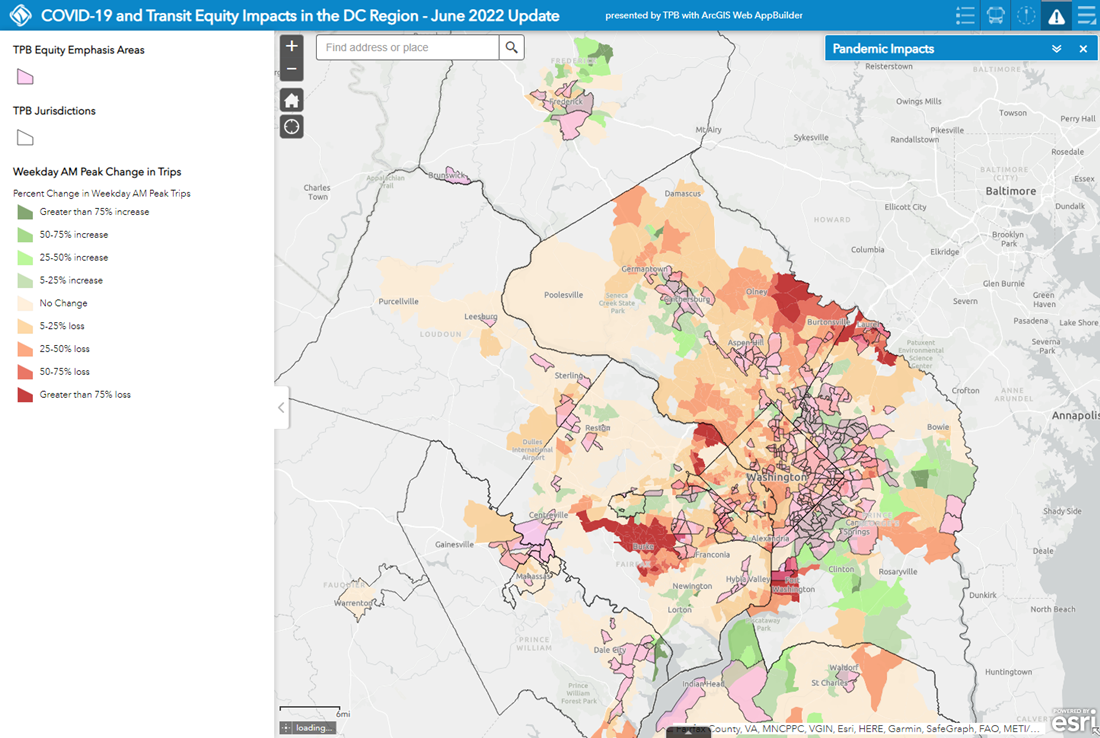Select the highlighted warning triangle widget
Image resolution: width=1100 pixels, height=738 pixels.
point(1056,15)
